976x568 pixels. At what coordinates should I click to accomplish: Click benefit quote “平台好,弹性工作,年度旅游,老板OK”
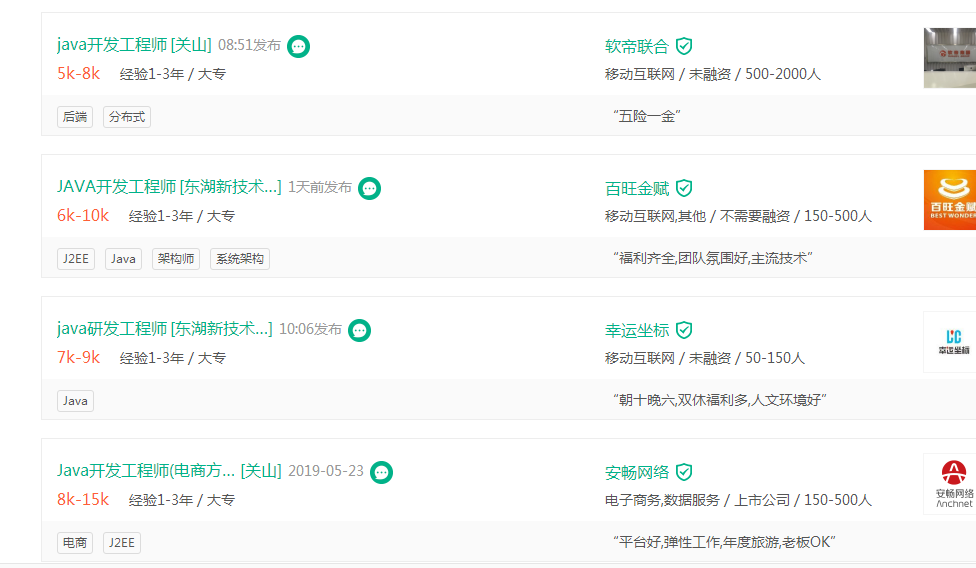coord(724,542)
